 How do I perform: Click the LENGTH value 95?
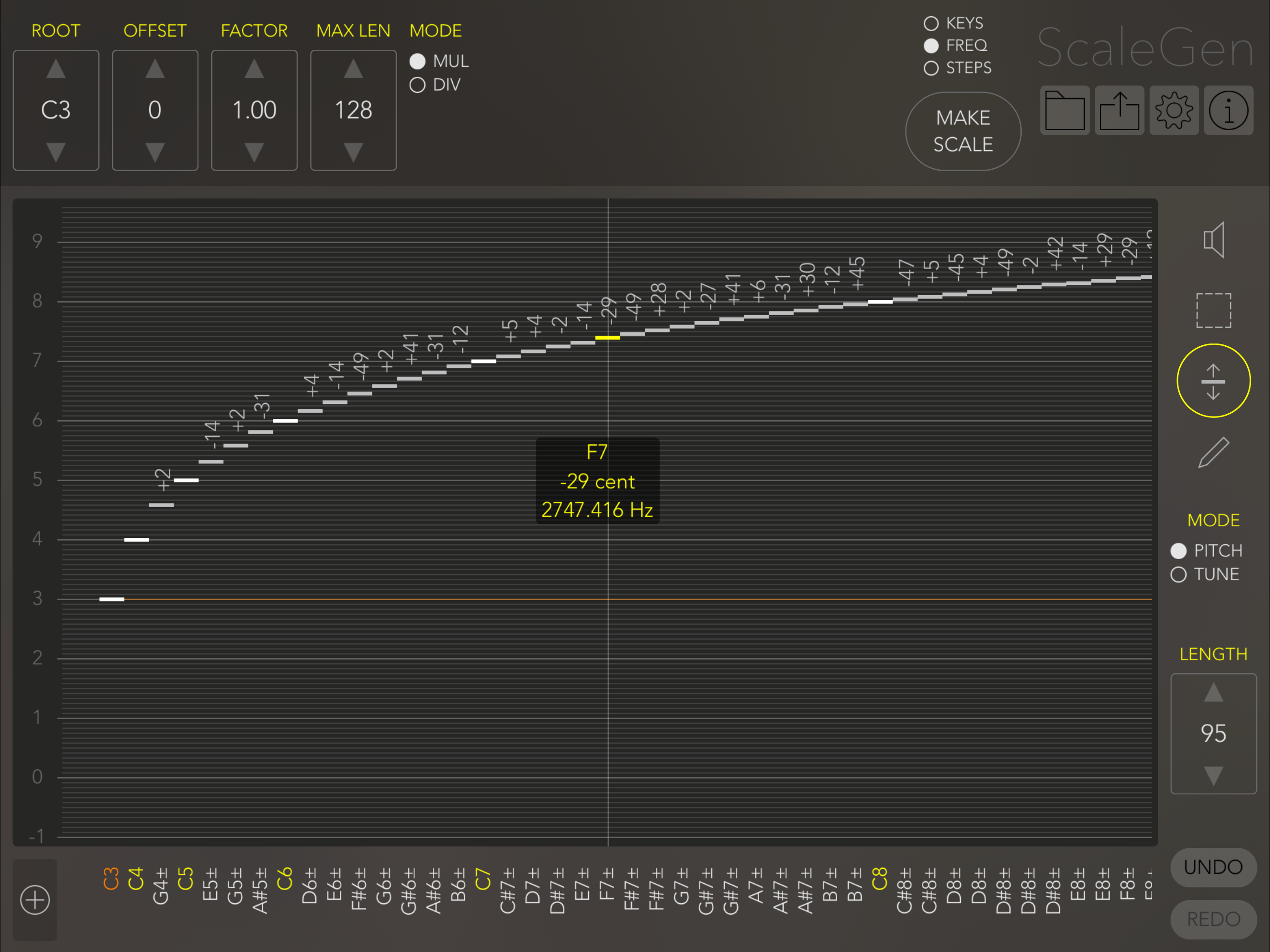(1213, 733)
